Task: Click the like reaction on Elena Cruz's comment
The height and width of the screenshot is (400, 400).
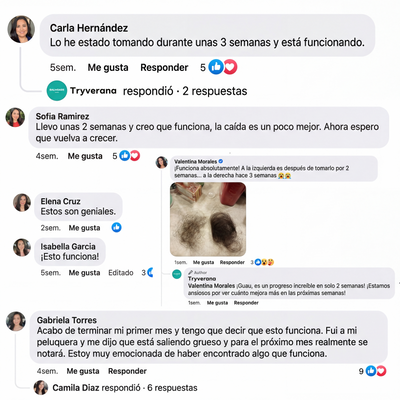Action: (116, 228)
